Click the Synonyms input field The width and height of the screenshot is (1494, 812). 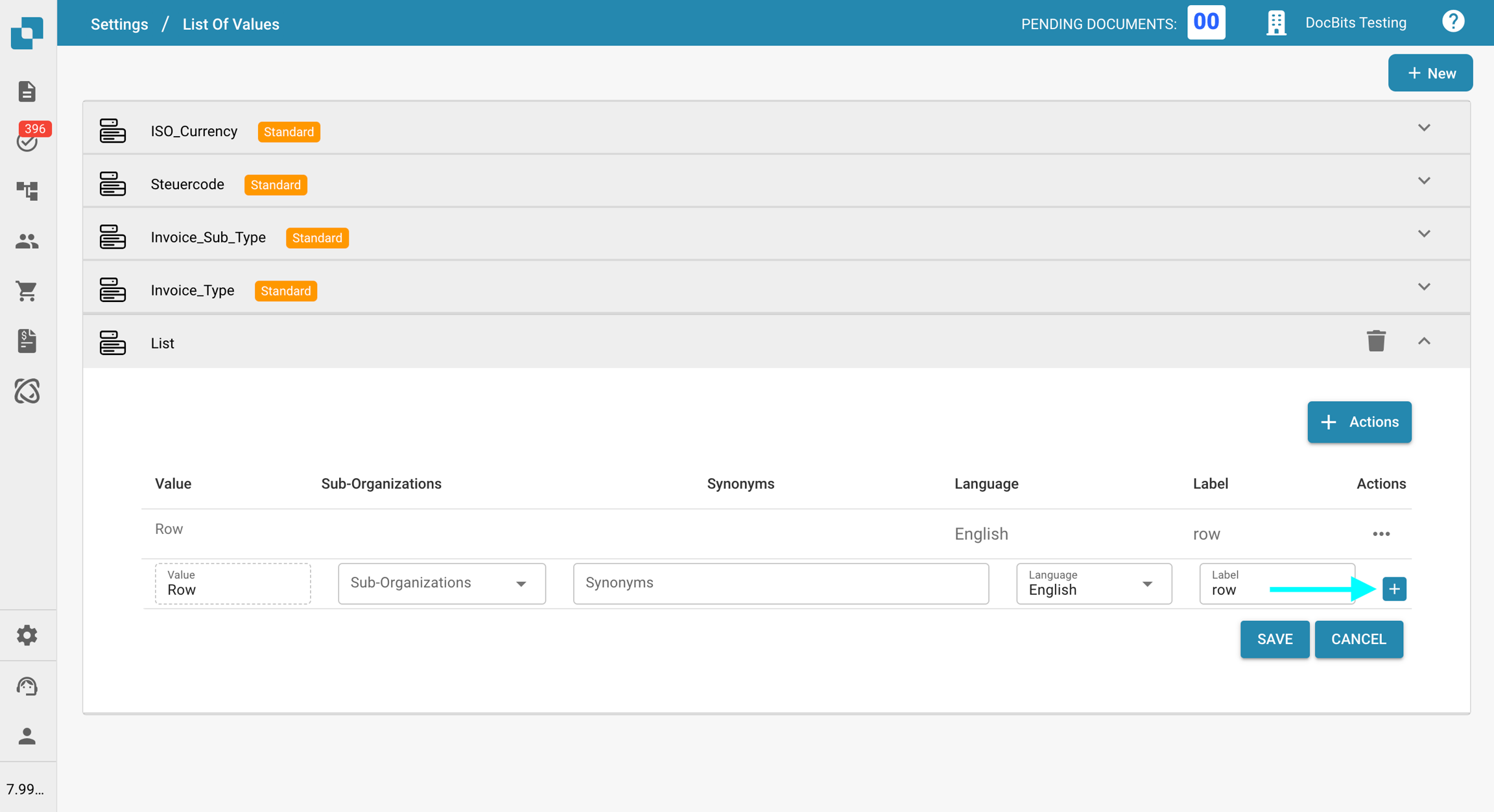click(x=780, y=583)
